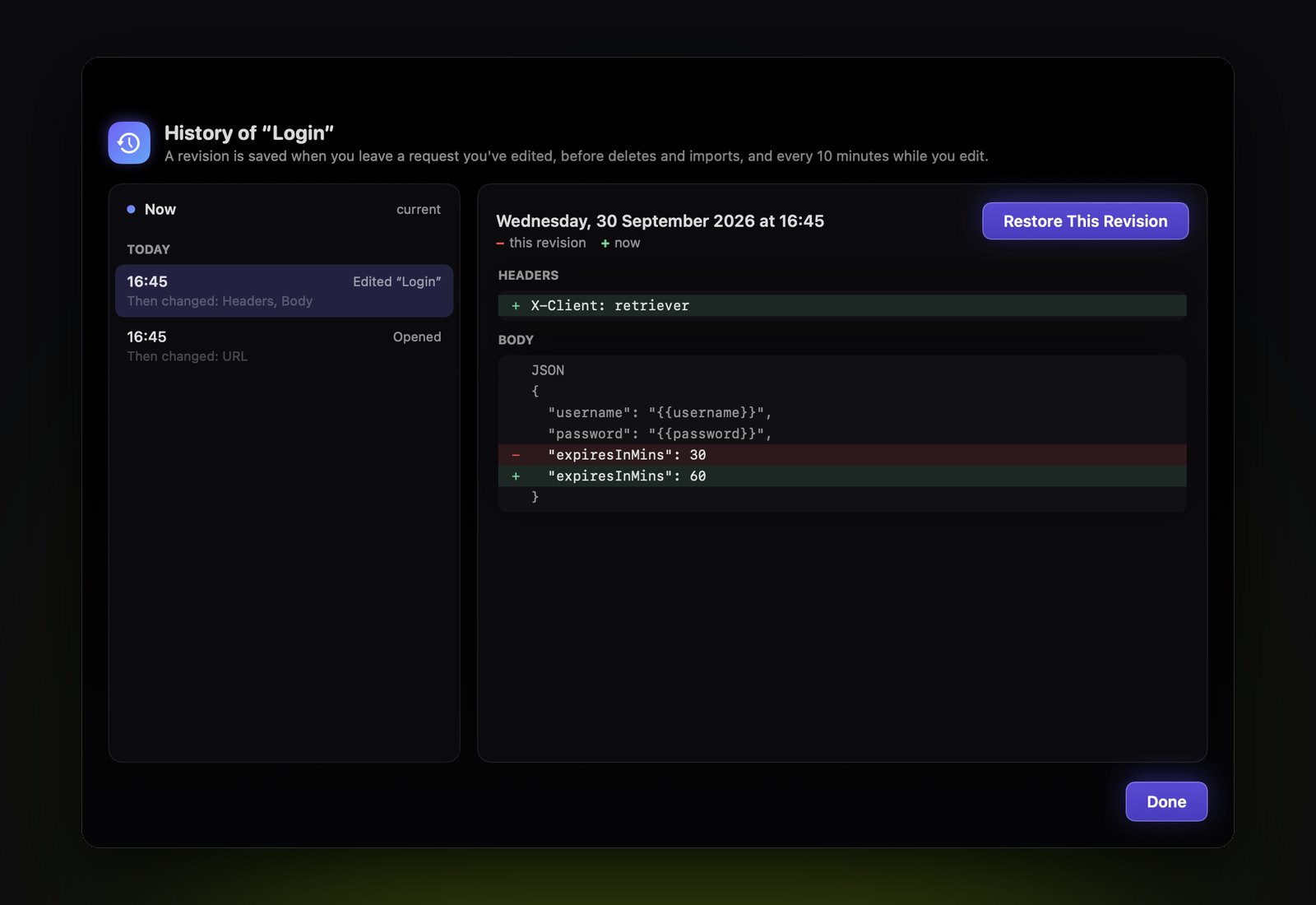Click the revision-saving description text

pos(577,156)
